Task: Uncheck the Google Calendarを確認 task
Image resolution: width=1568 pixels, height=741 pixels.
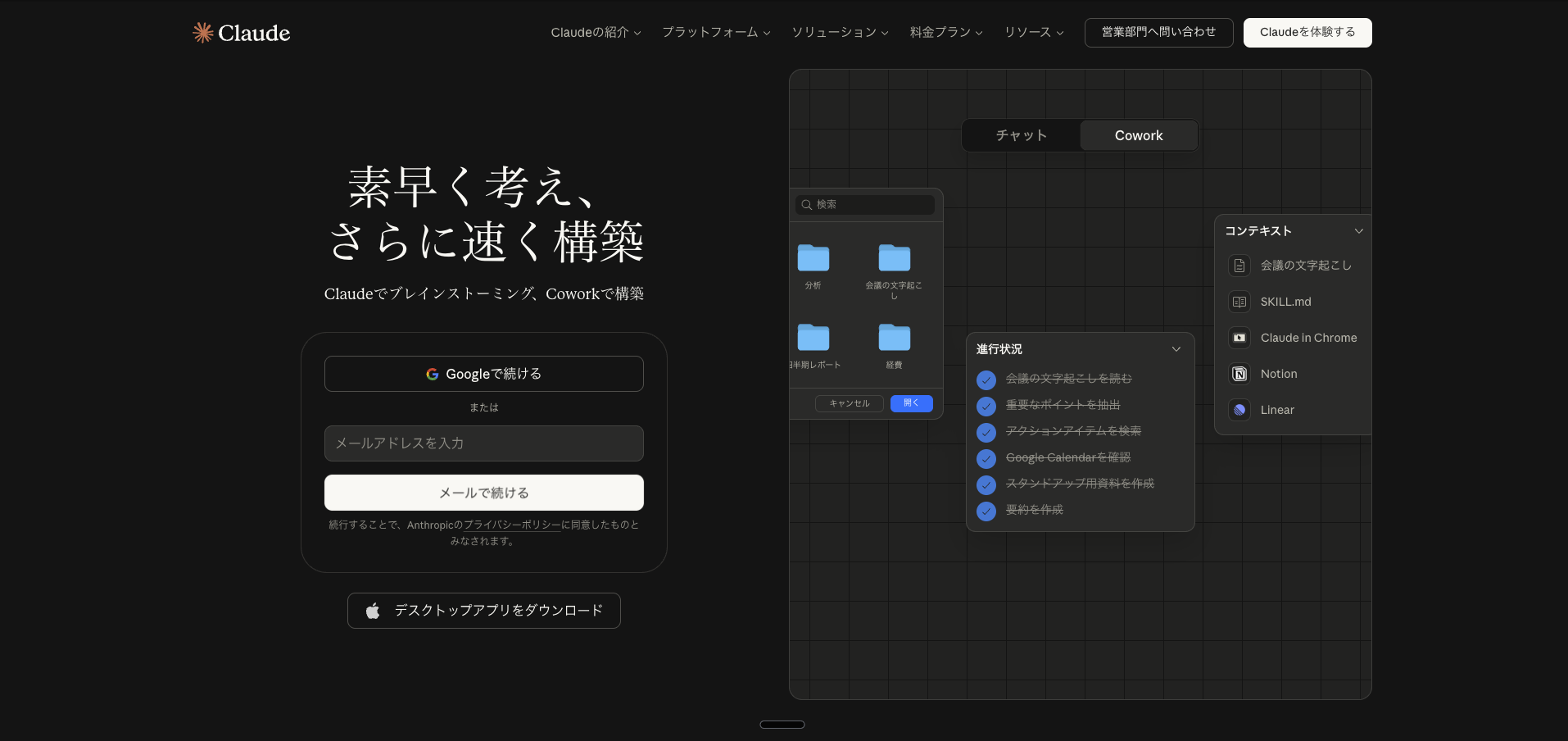Action: 986,458
